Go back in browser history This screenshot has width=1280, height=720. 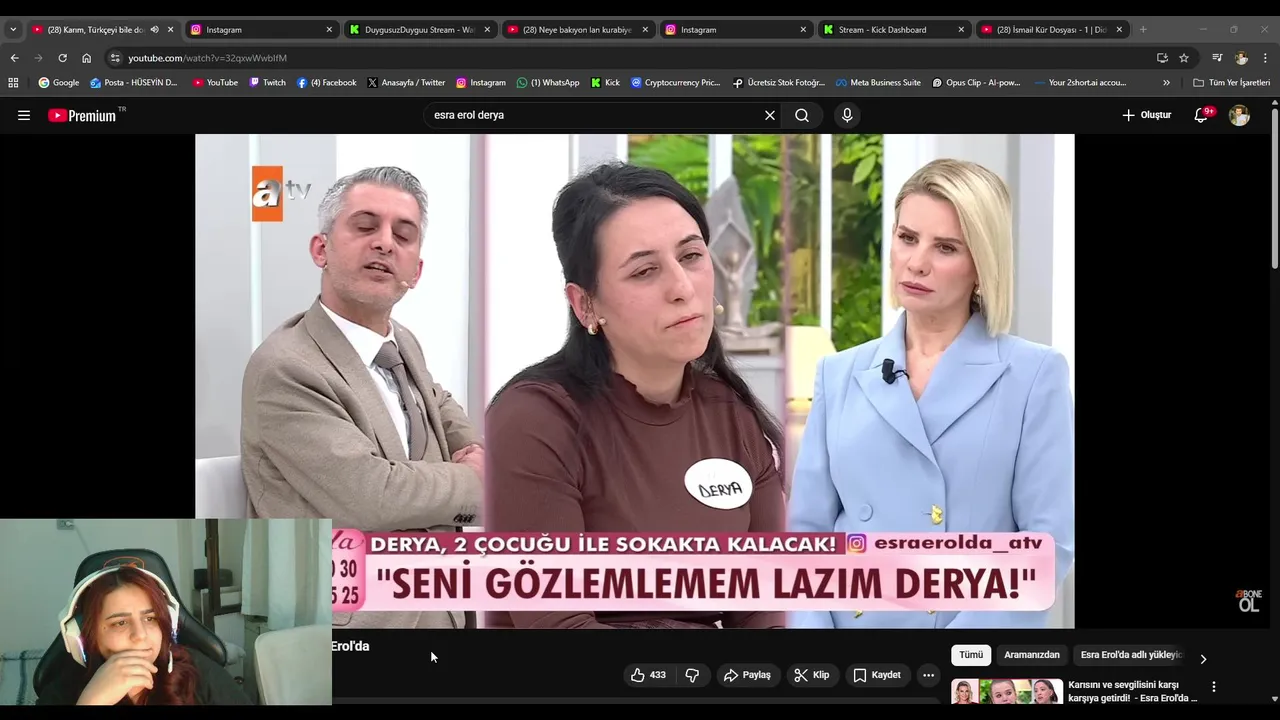pos(14,58)
